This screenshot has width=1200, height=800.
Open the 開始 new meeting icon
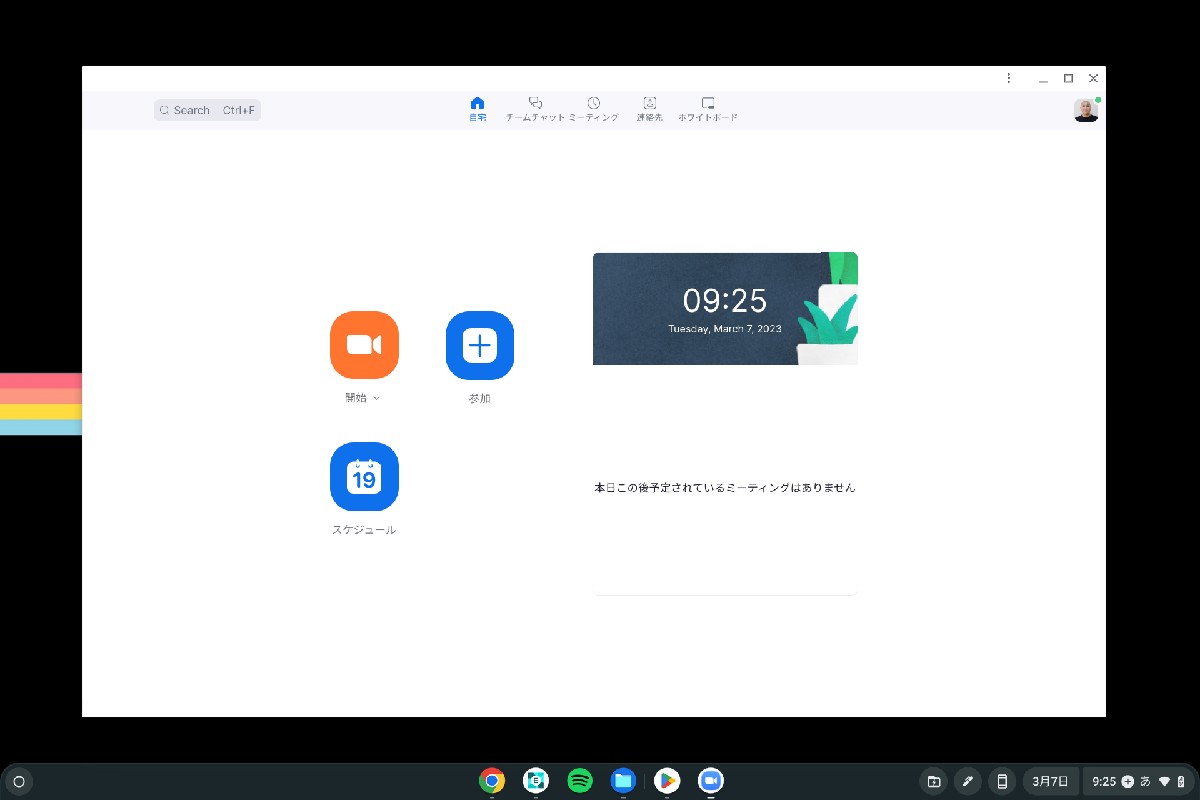364,344
